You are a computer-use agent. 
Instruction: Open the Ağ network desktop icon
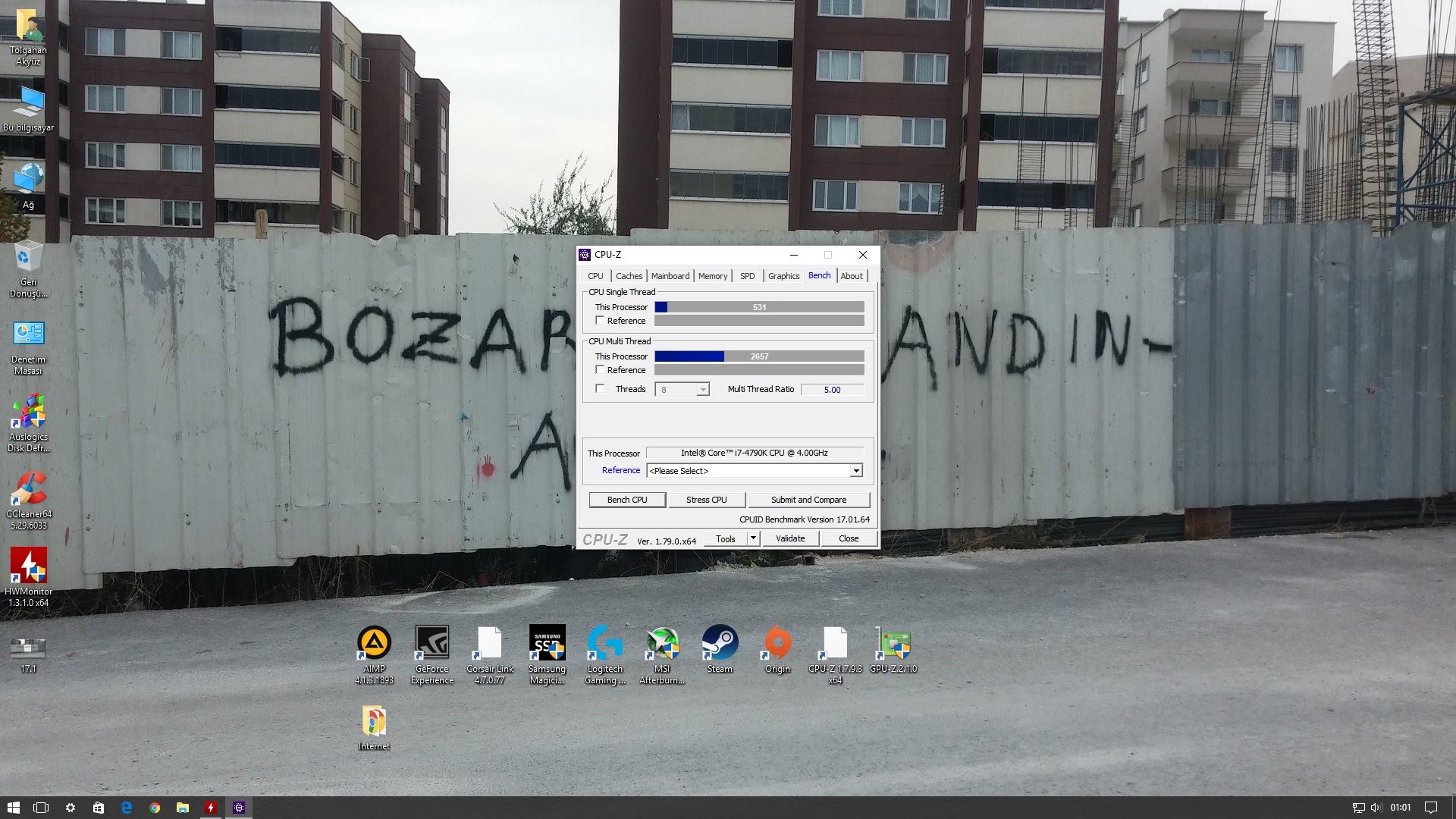pyautogui.click(x=28, y=186)
